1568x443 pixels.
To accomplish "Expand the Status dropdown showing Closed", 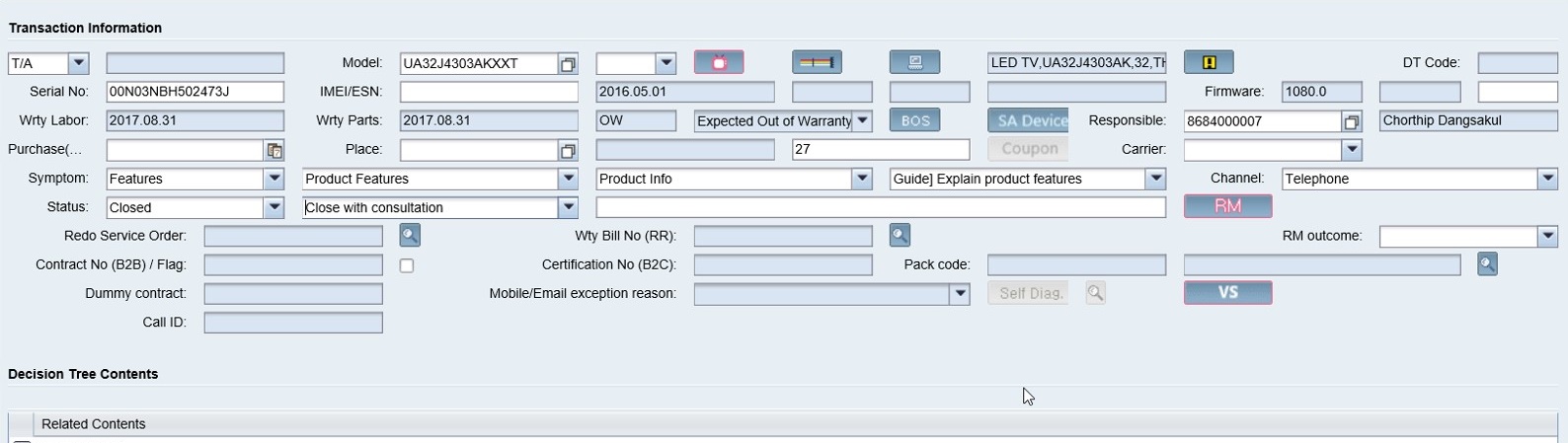I will (x=274, y=207).
